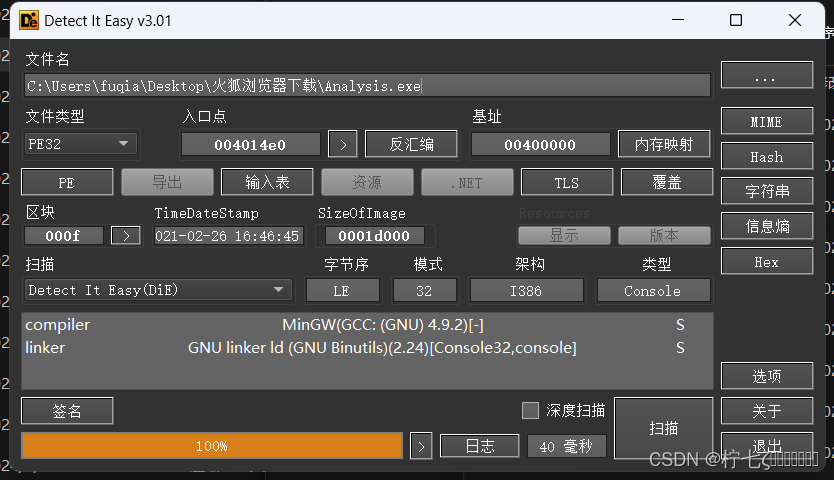Click the 资源 resources button

367,182
